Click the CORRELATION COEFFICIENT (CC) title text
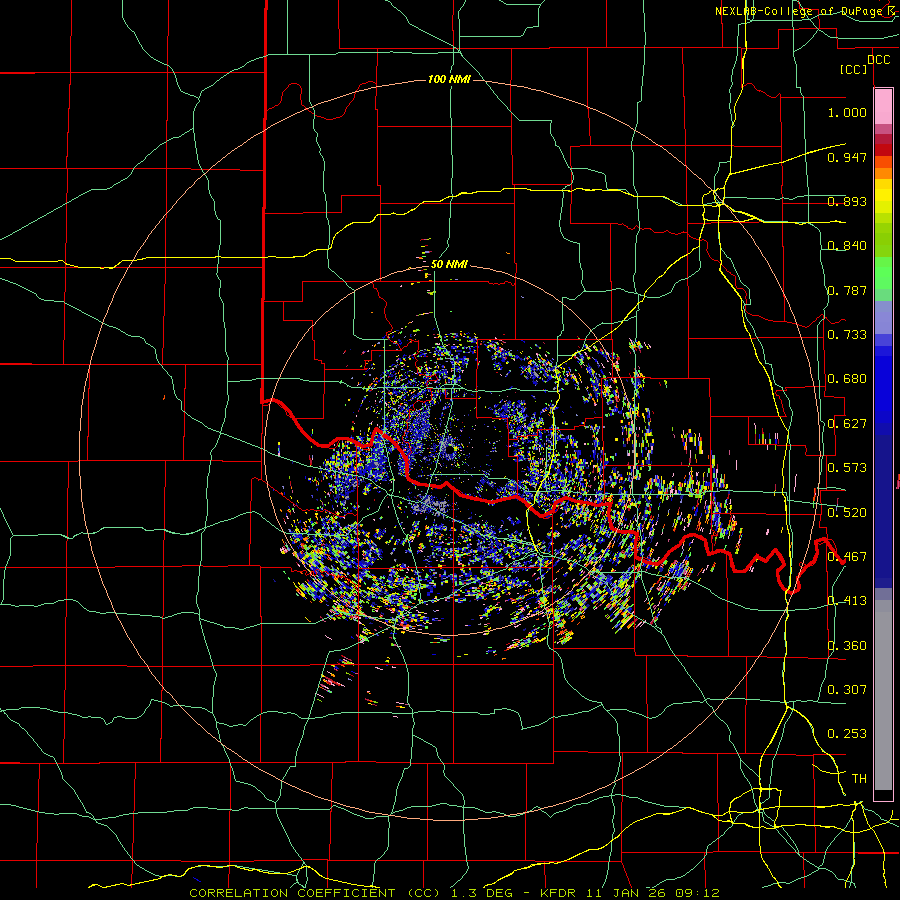The height and width of the screenshot is (900, 900). coord(315,893)
